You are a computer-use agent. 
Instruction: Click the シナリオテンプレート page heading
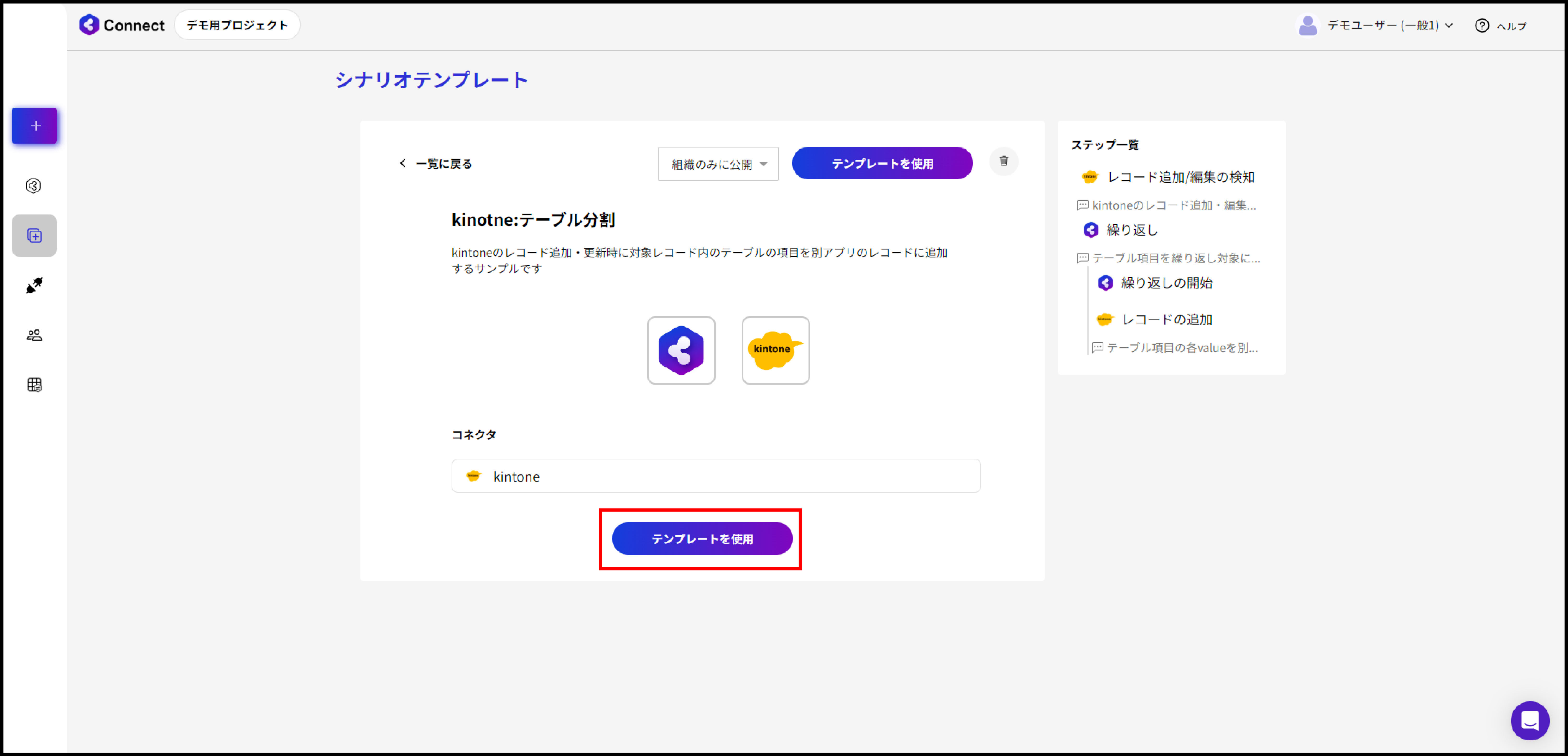431,80
